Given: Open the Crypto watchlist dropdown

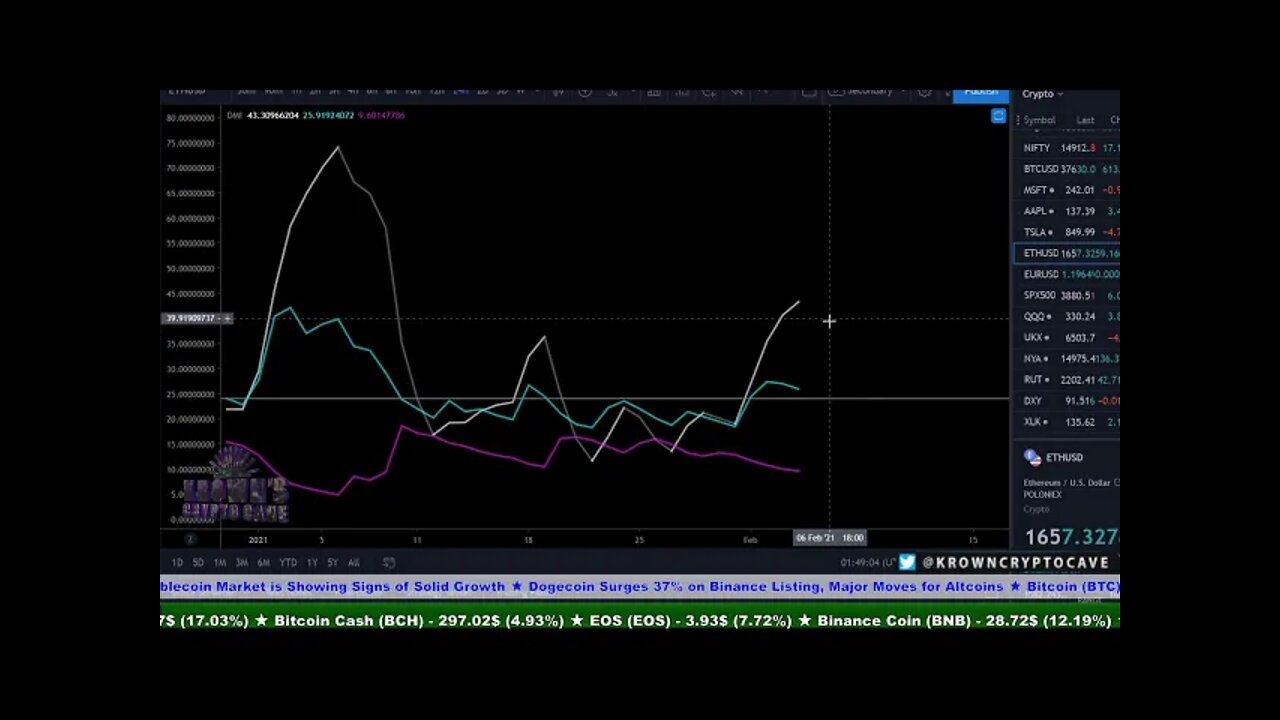Looking at the screenshot, I should [x=1042, y=94].
